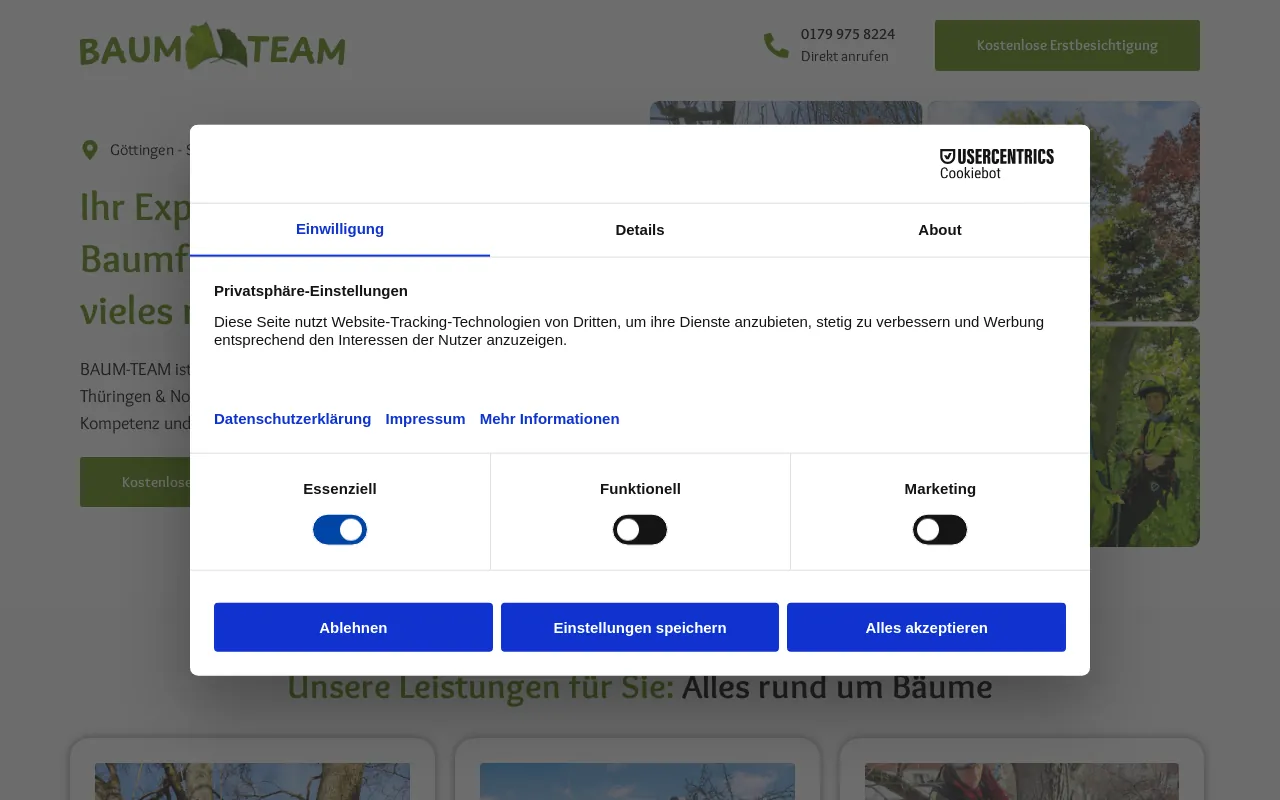This screenshot has width=1280, height=800.
Task: Click the phone number 0179 975 8224
Action: point(848,34)
